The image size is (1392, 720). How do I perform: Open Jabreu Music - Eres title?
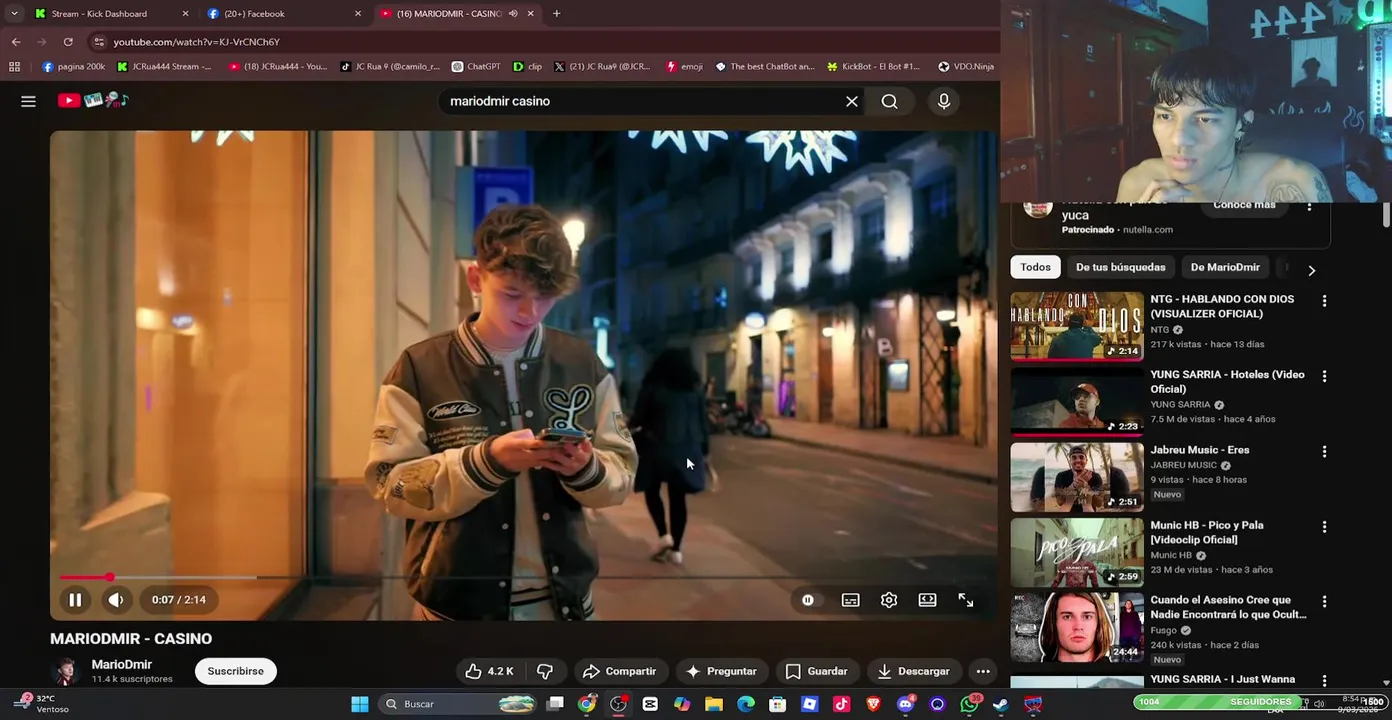coord(1199,450)
